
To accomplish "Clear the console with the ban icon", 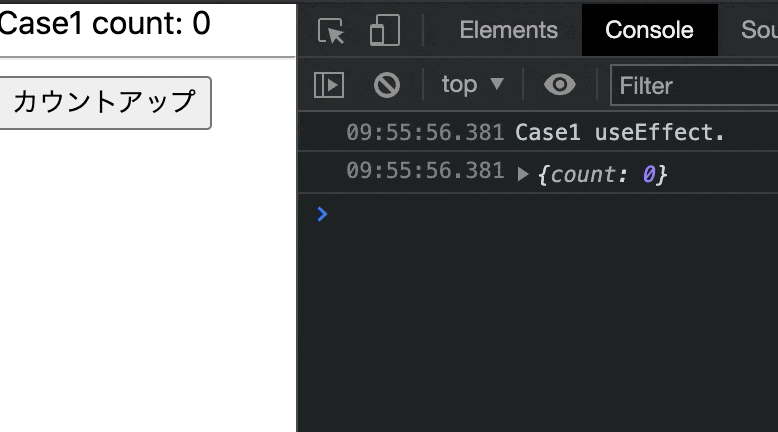I will tap(387, 85).
